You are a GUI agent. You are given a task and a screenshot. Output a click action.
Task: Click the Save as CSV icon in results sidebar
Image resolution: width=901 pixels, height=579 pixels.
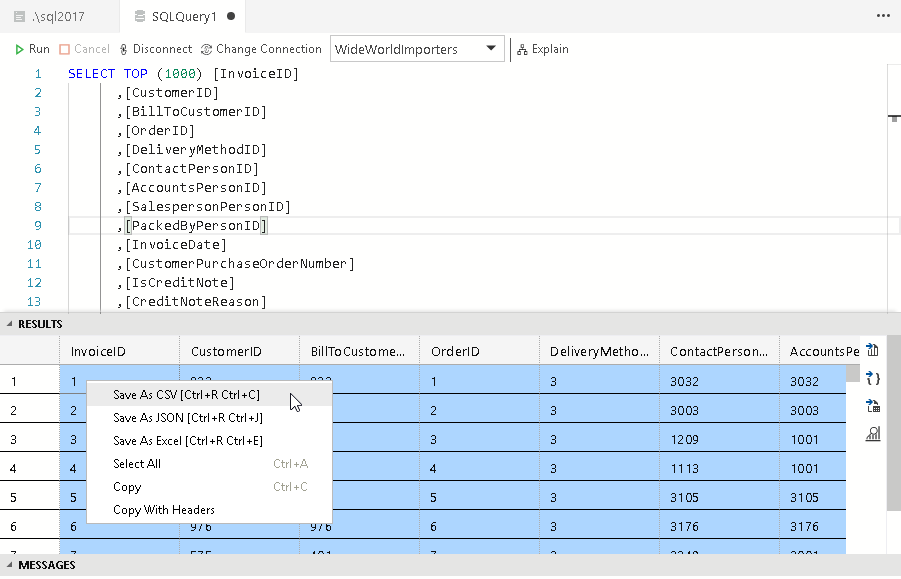point(872,350)
